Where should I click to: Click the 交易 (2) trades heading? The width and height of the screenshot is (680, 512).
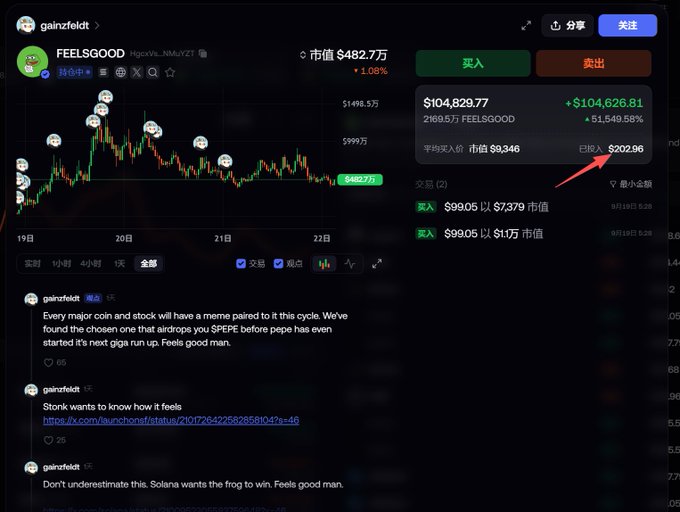coord(431,184)
